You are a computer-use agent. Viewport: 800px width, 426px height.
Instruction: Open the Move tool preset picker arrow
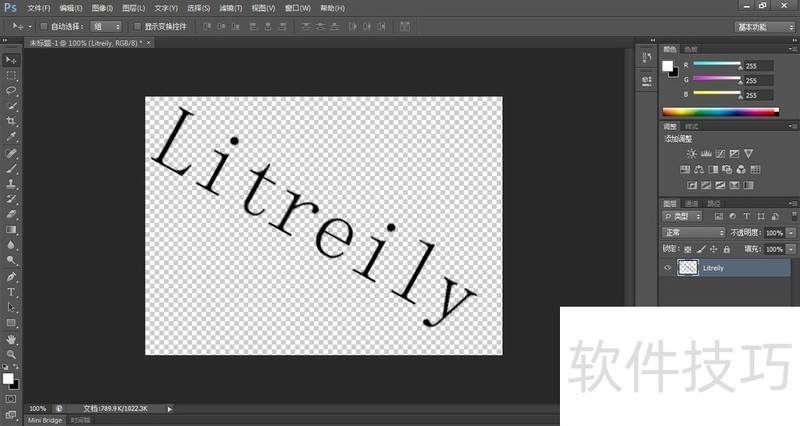[x=30, y=27]
